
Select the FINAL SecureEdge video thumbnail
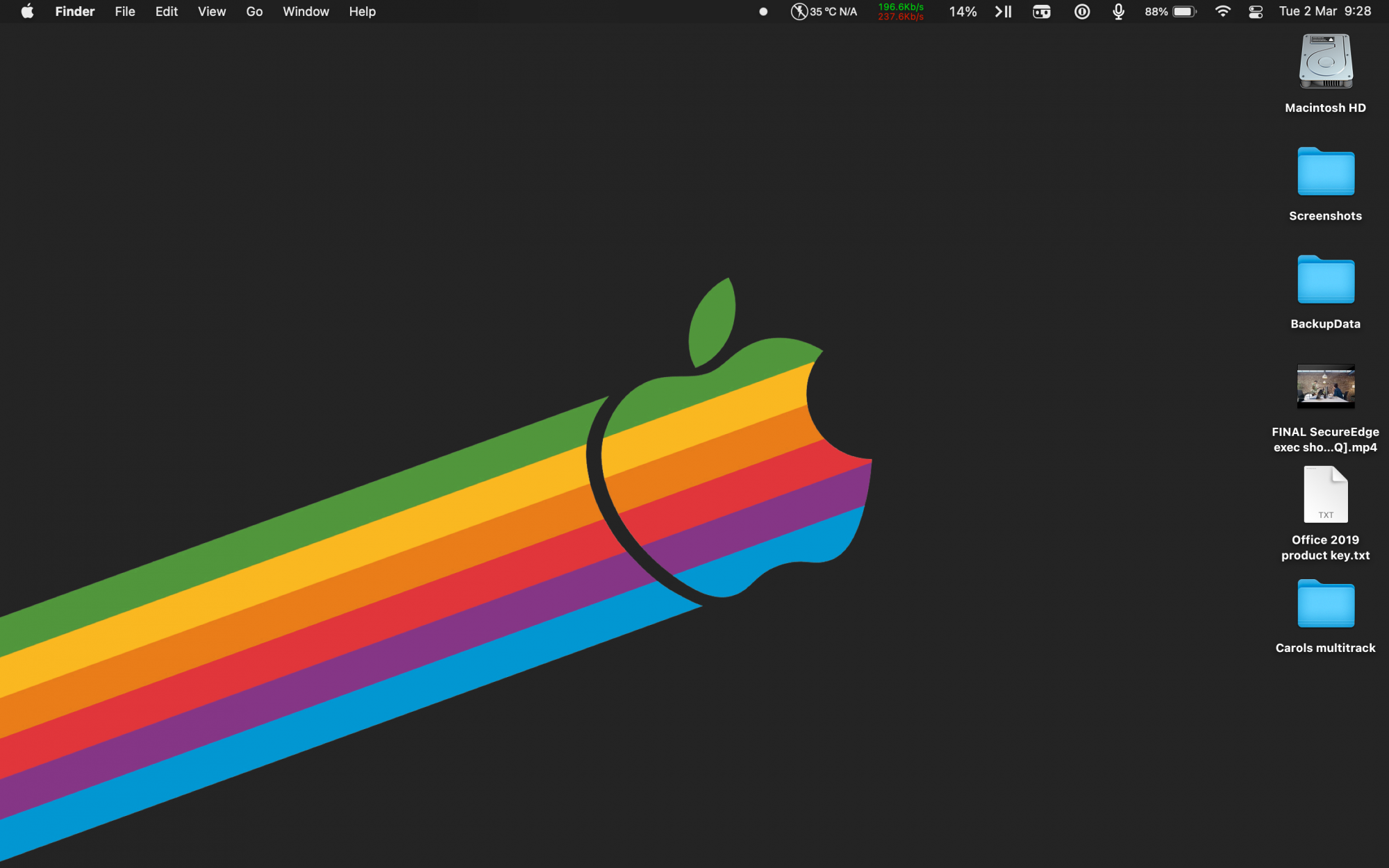tap(1326, 386)
